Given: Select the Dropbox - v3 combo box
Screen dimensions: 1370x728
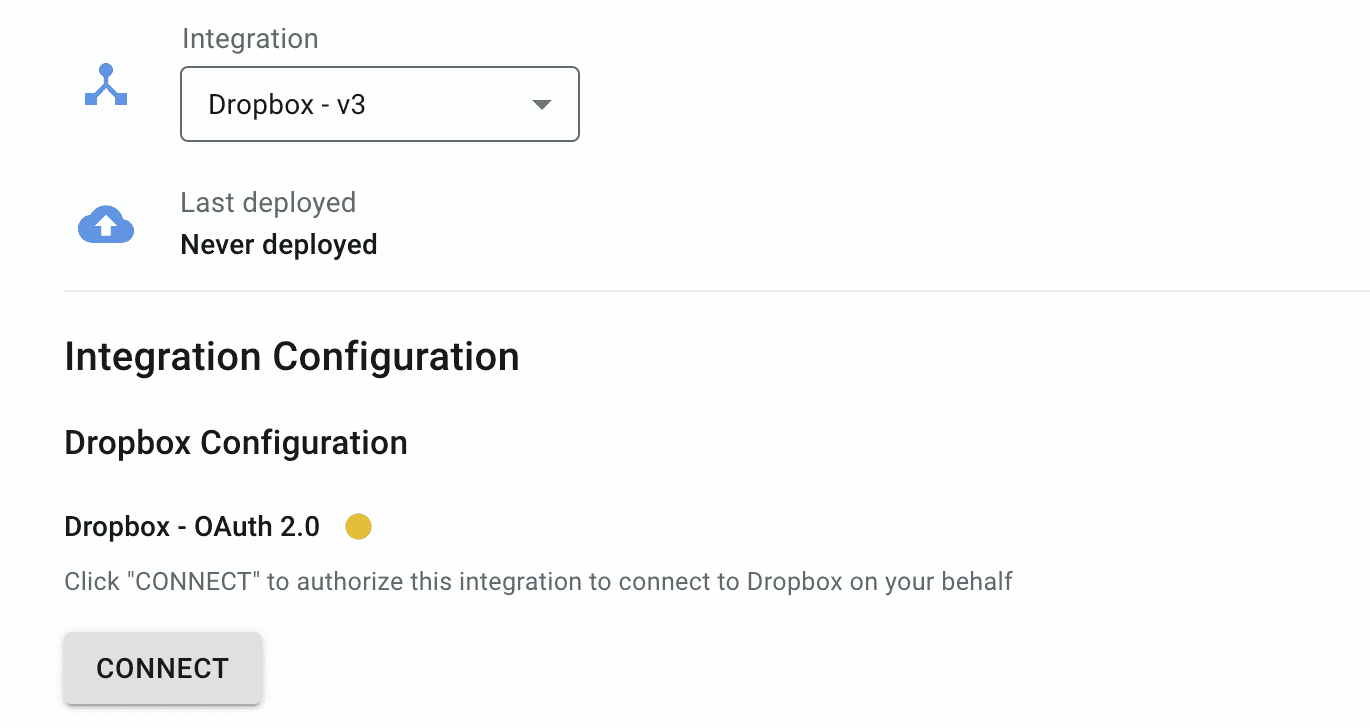Looking at the screenshot, I should pyautogui.click(x=380, y=104).
